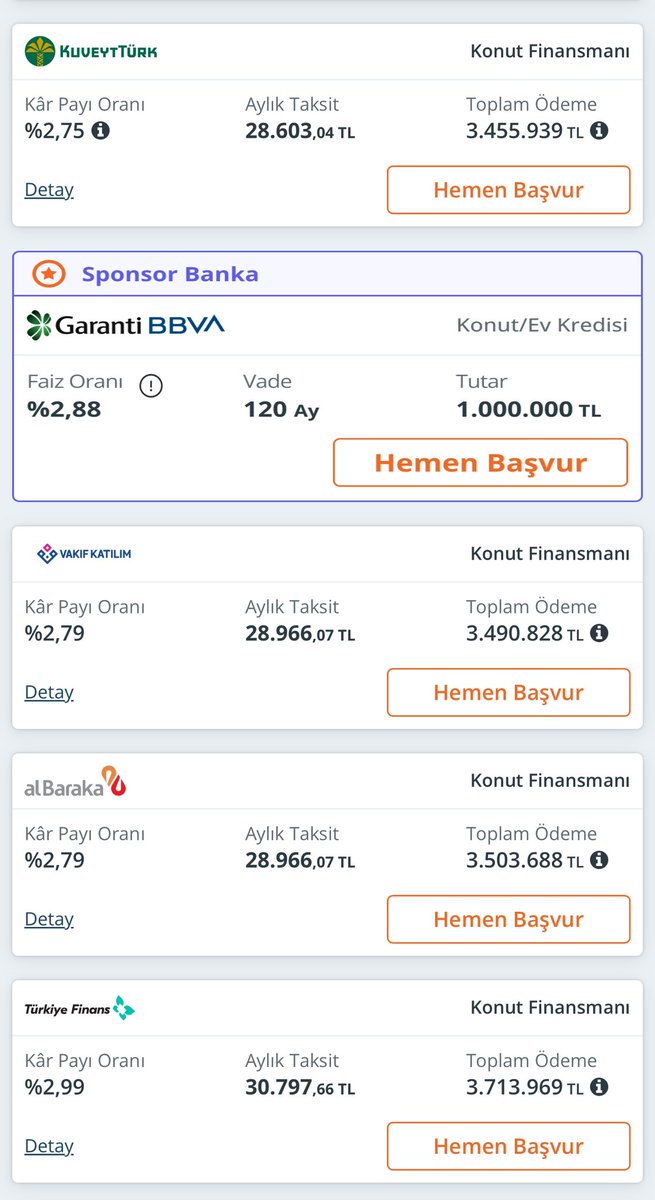
Task: Click info icon next to 3.455.939 TL total
Action: coord(599,130)
